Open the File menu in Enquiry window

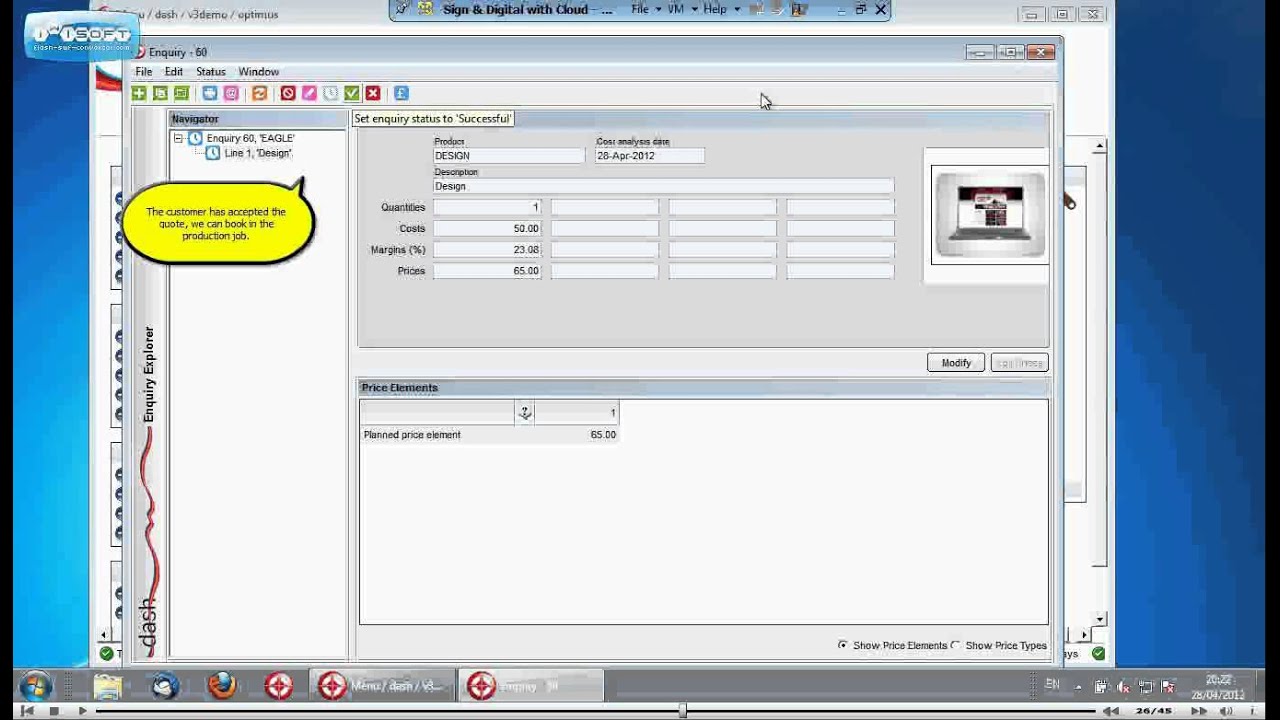coord(144,72)
